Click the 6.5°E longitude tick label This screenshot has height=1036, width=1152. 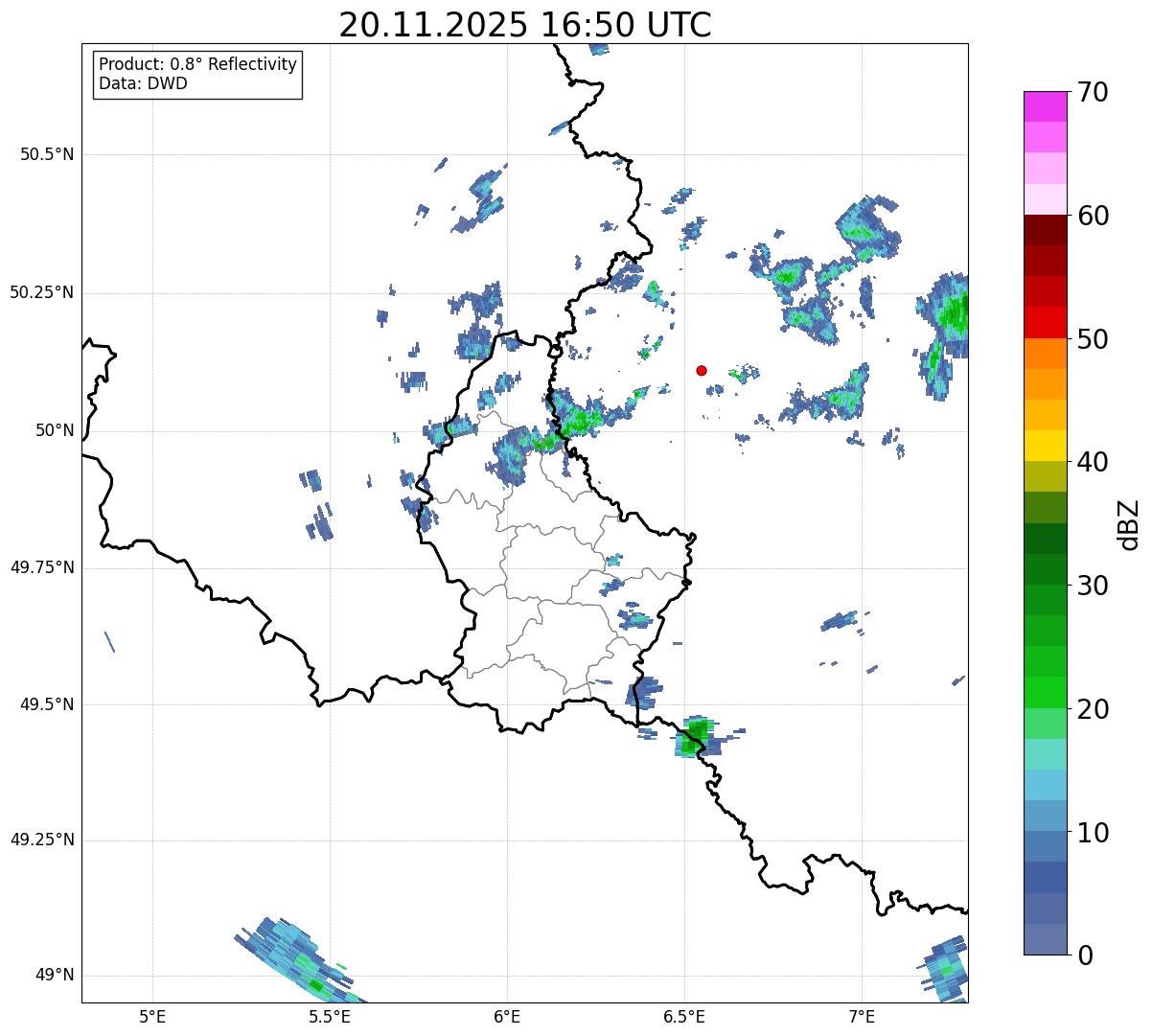[684, 1016]
